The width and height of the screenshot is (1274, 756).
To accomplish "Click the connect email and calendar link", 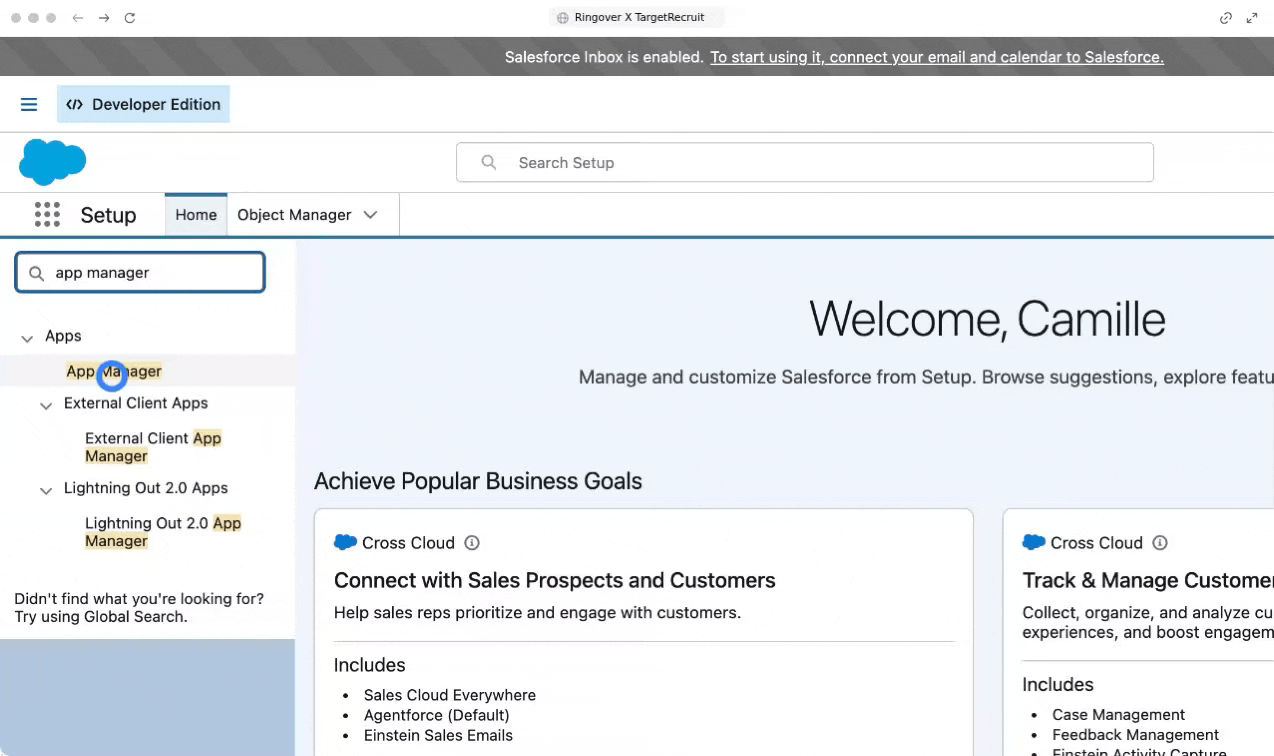I will point(937,57).
